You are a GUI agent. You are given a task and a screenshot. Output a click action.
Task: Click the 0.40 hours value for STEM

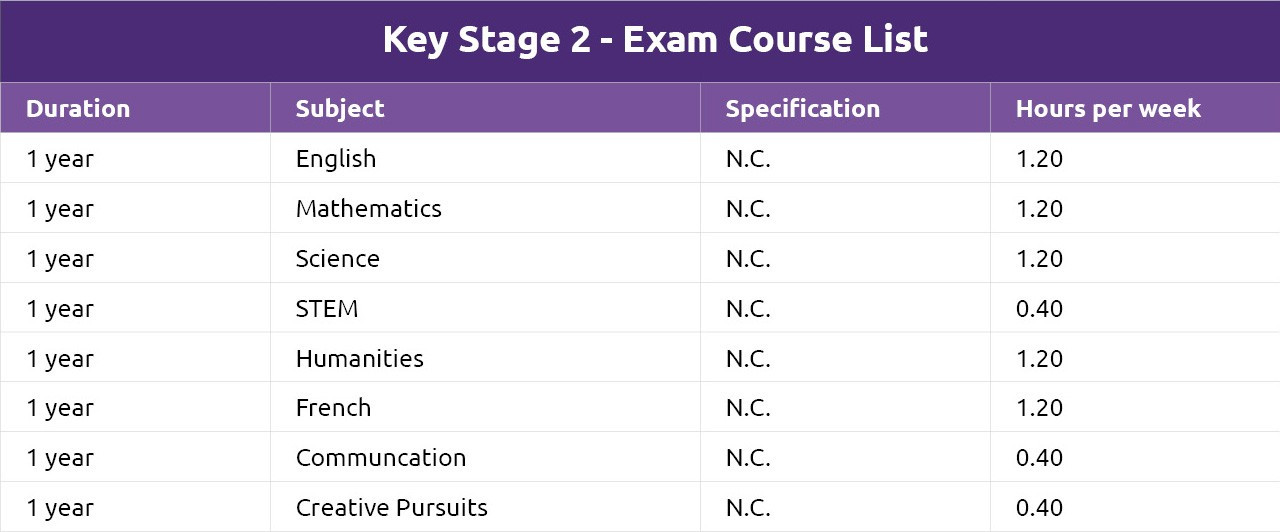pyautogui.click(x=1039, y=309)
